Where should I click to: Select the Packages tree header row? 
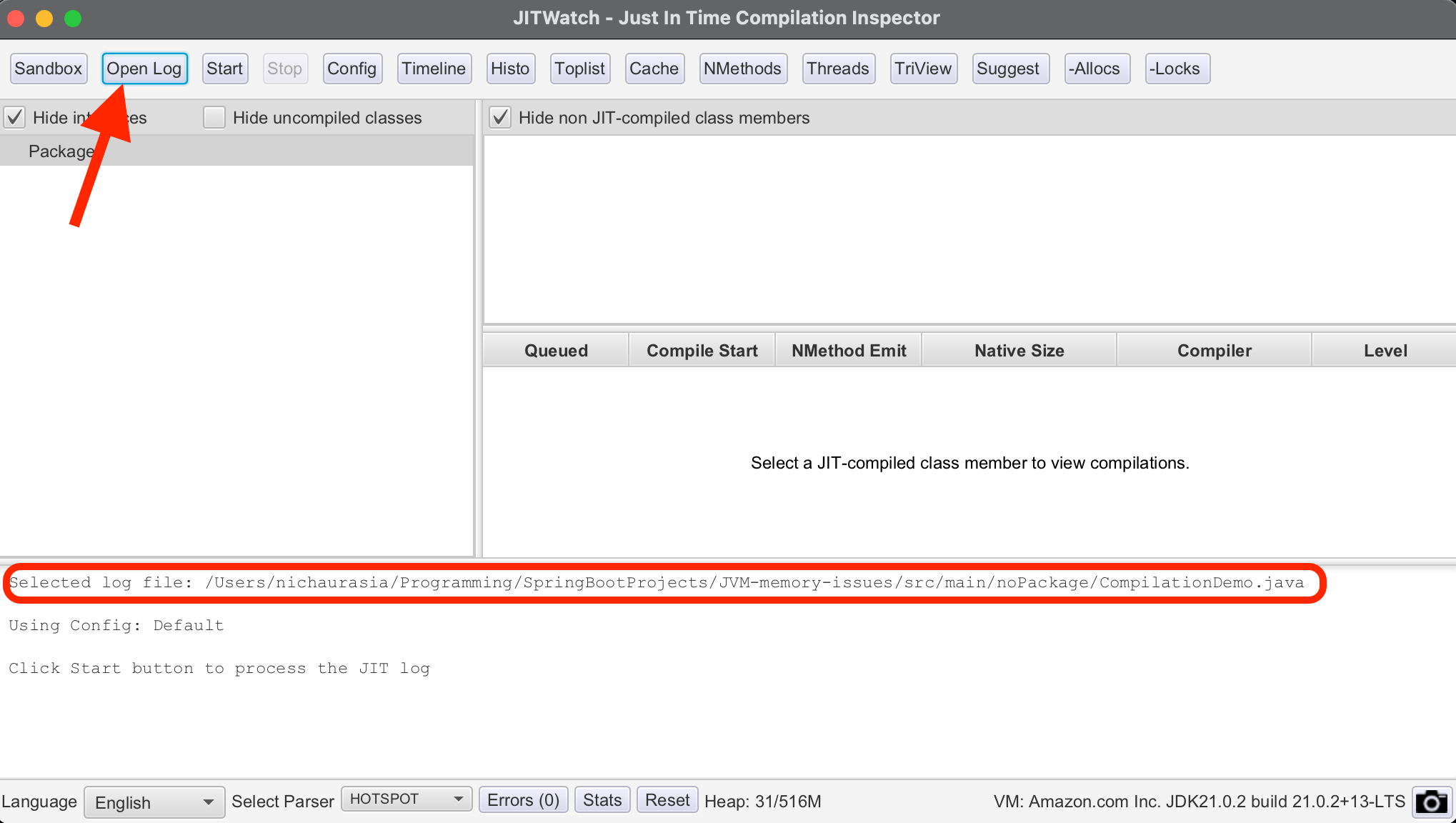click(x=236, y=151)
